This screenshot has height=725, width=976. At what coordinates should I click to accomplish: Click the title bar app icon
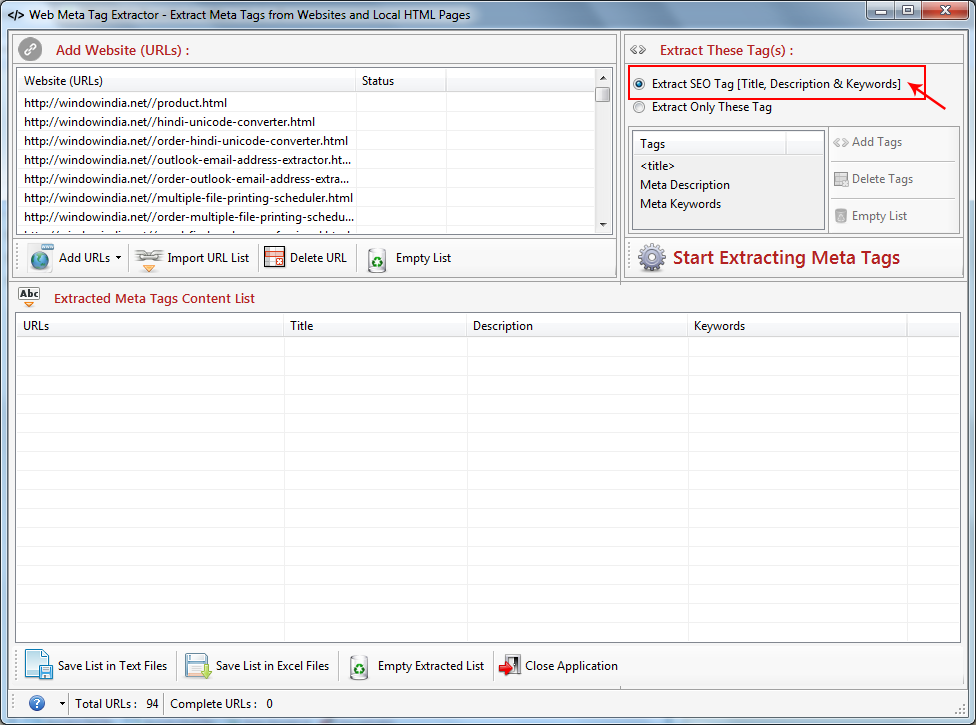[16, 14]
